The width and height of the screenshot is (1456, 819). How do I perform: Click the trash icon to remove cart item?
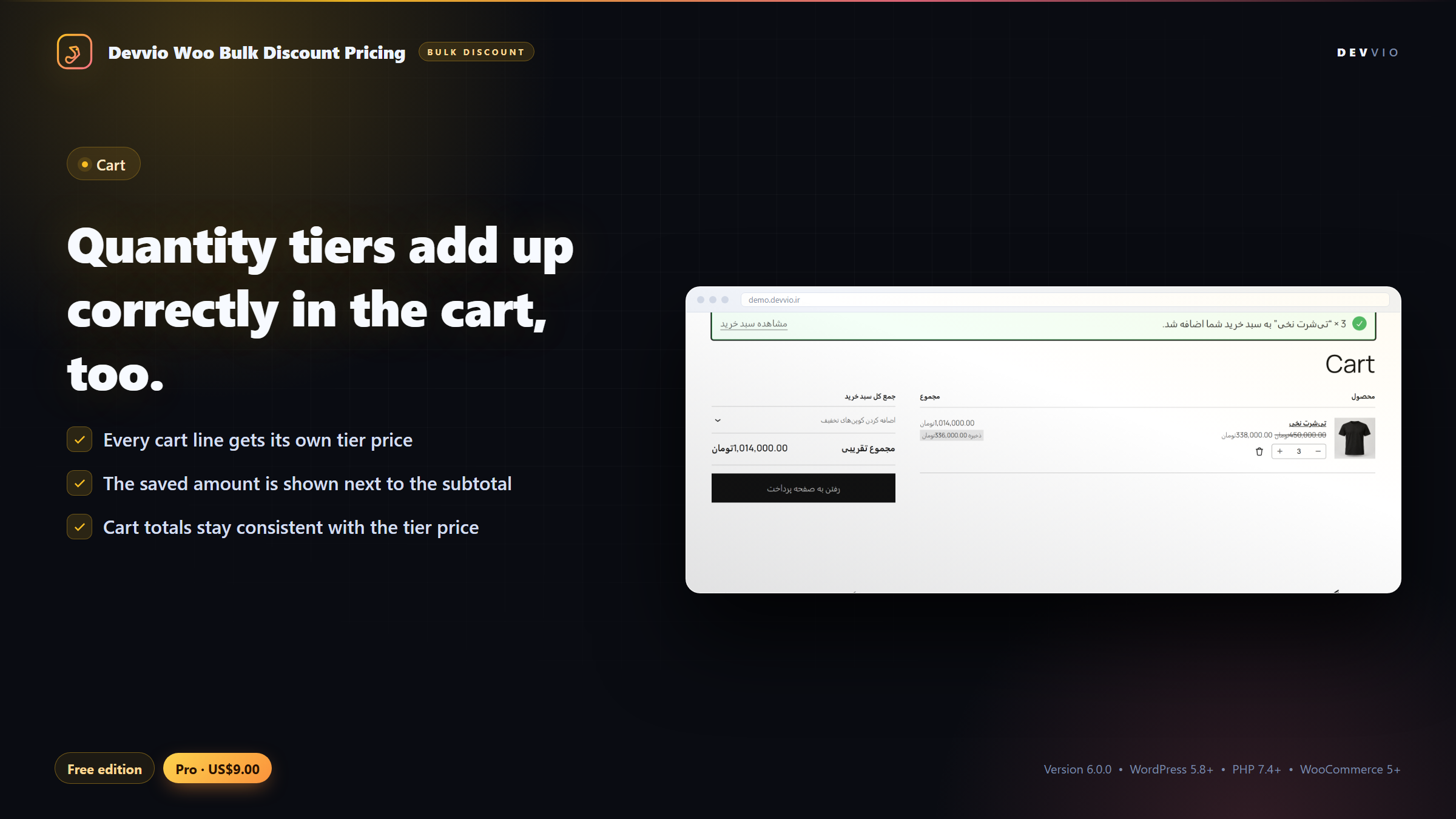[x=1259, y=451]
